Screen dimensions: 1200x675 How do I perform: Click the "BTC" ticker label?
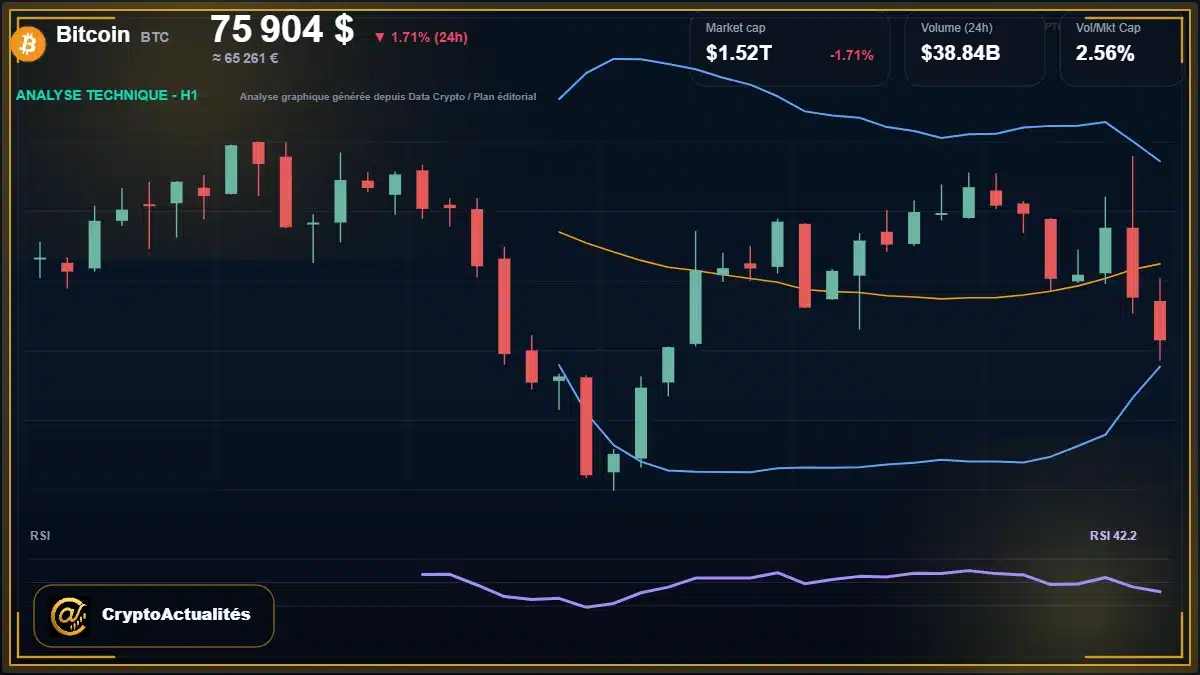coord(155,37)
